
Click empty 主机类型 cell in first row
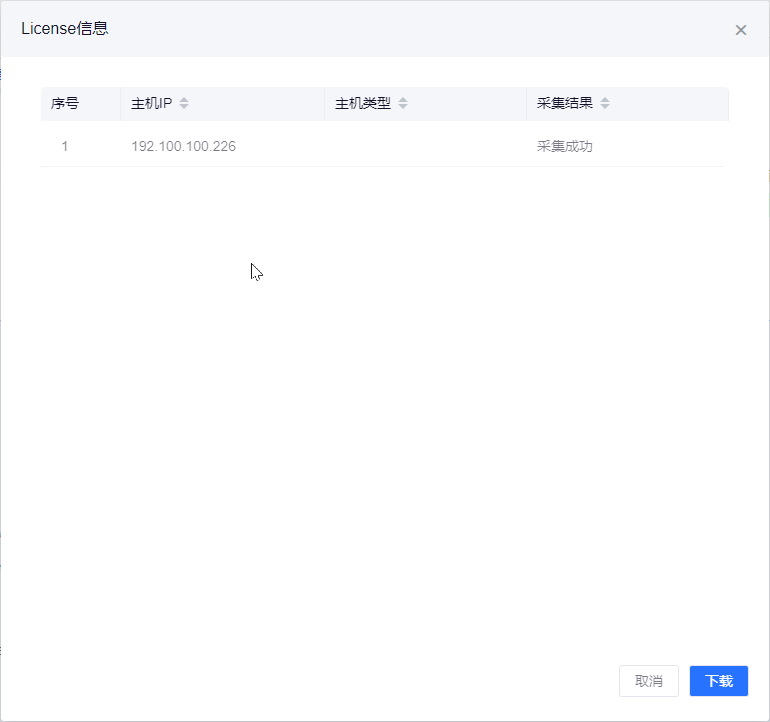(425, 146)
